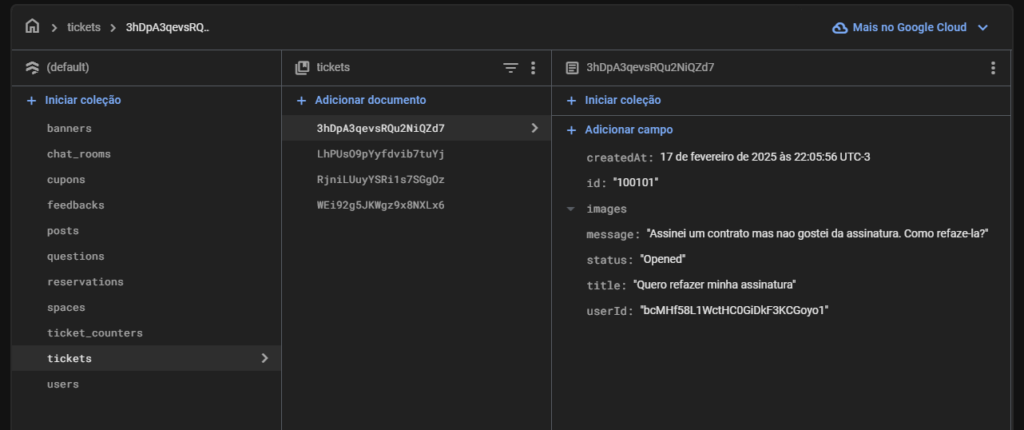The width and height of the screenshot is (1024, 430).
Task: Click message field value text
Action: click(x=817, y=233)
